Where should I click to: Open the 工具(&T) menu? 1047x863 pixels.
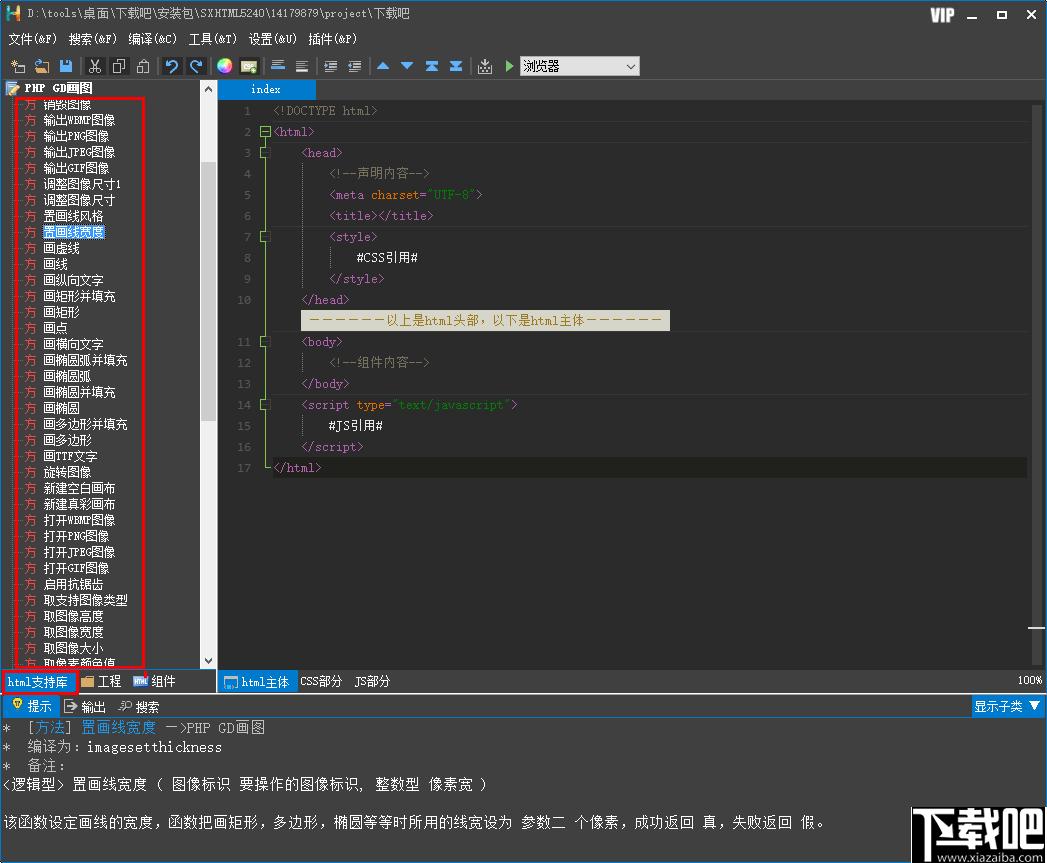pyautogui.click(x=212, y=39)
